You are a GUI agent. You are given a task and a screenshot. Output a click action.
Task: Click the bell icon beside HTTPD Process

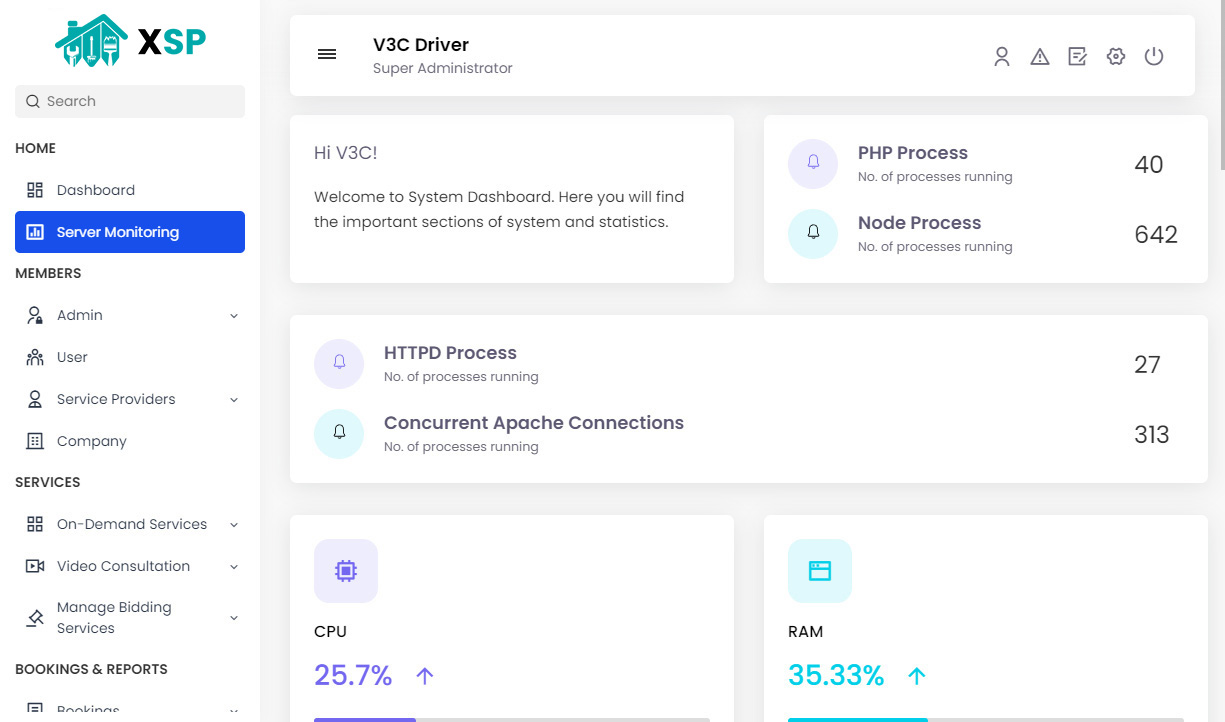(339, 363)
